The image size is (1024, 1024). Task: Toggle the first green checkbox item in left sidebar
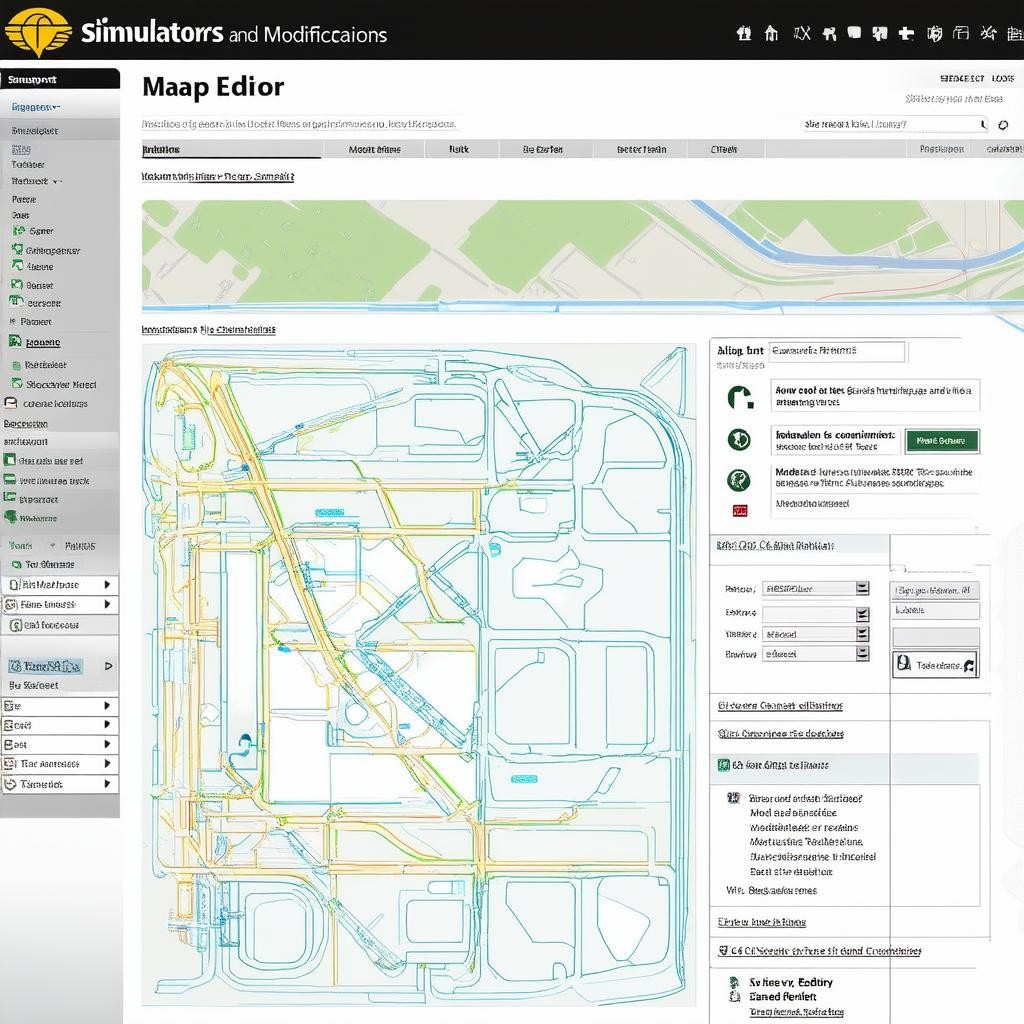click(18, 231)
